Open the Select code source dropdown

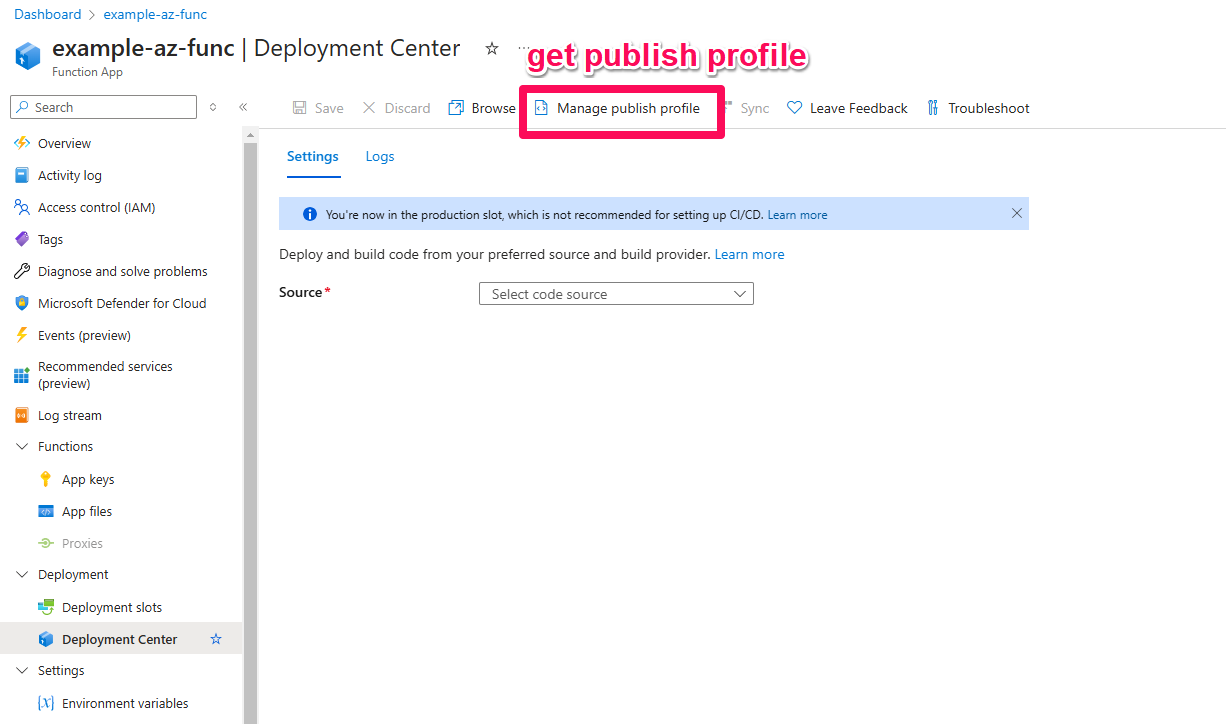(x=616, y=294)
